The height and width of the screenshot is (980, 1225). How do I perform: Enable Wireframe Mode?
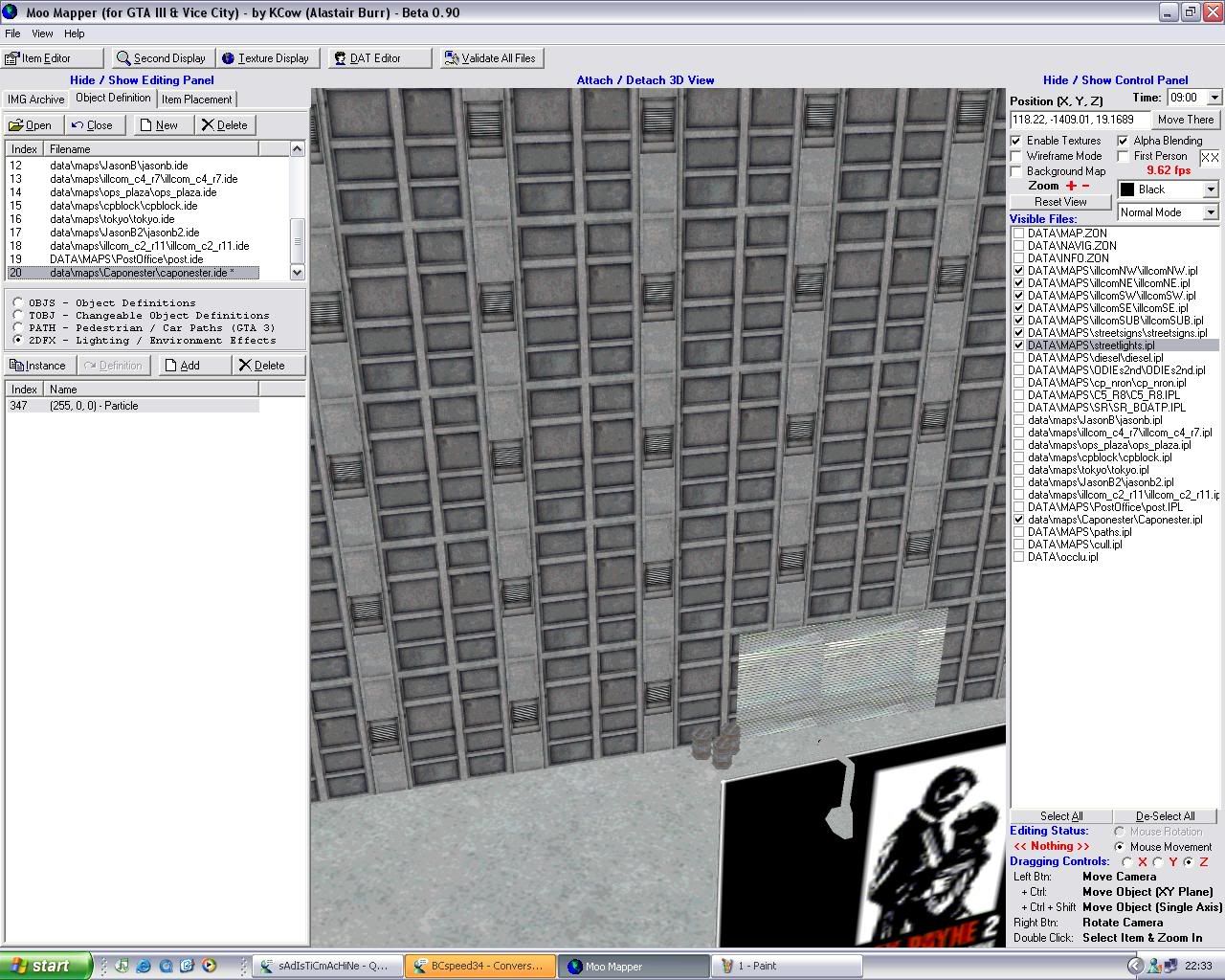(1016, 155)
